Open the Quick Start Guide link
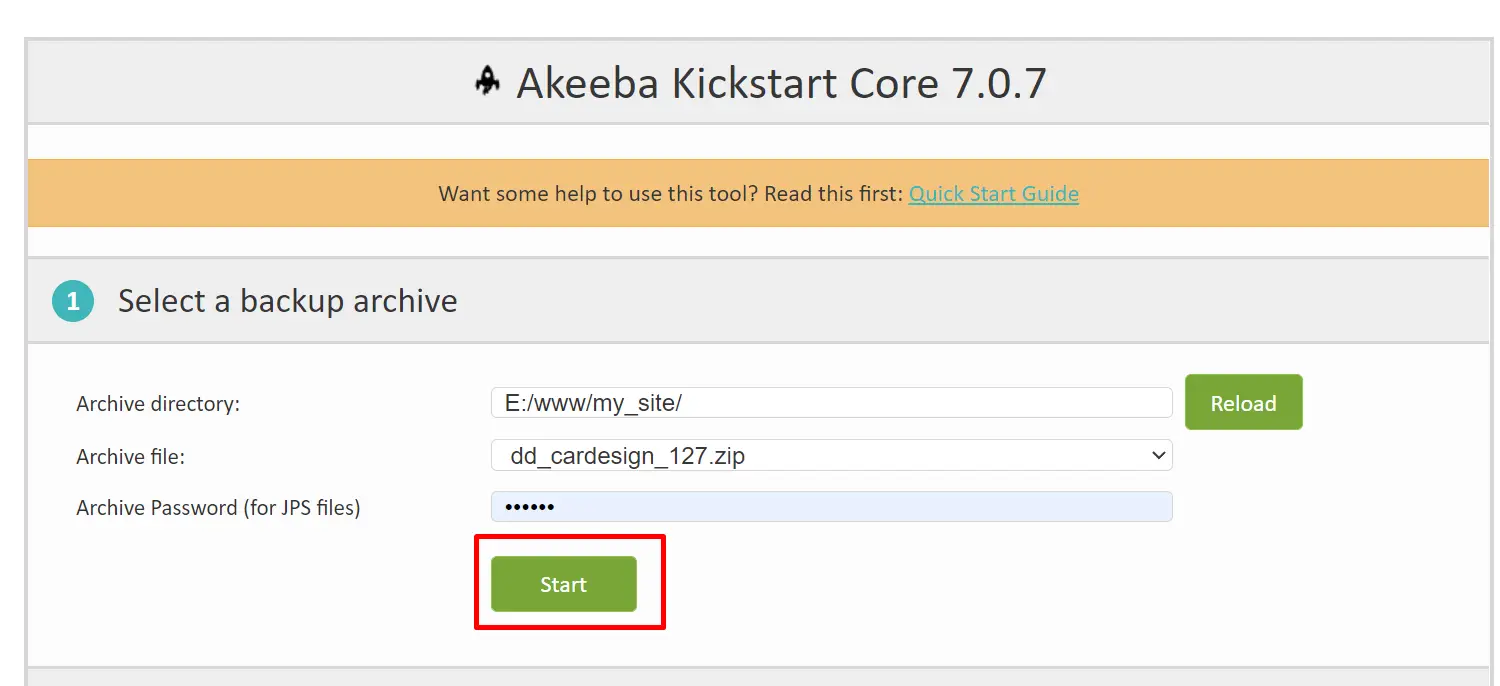This screenshot has height=686, width=1500. pos(994,194)
